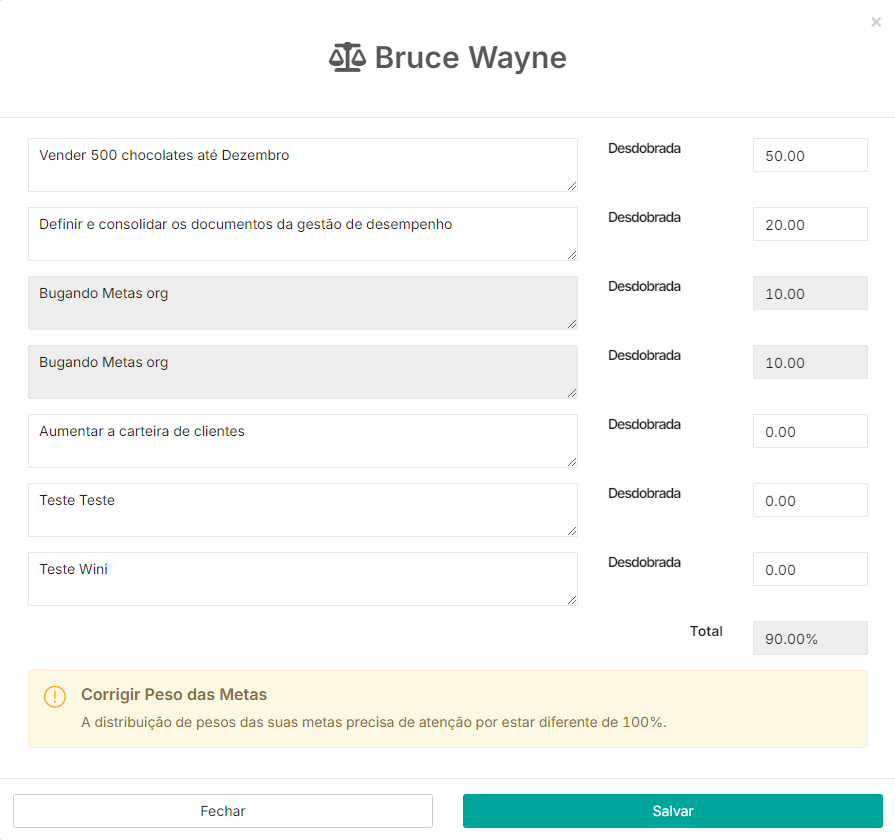
Task: Close the dialog with the X icon
Action: [x=876, y=22]
